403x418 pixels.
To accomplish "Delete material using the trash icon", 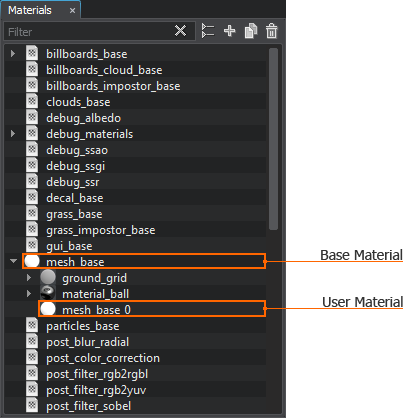I will point(271,31).
